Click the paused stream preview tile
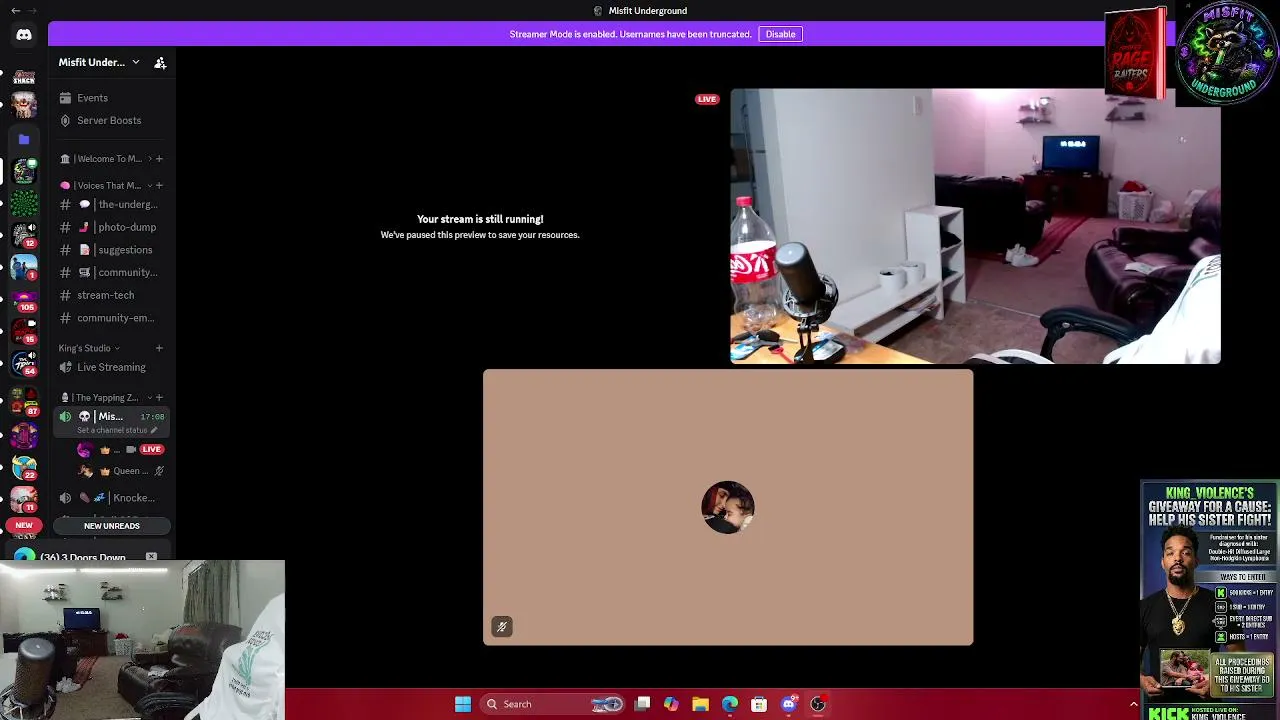 (480, 226)
